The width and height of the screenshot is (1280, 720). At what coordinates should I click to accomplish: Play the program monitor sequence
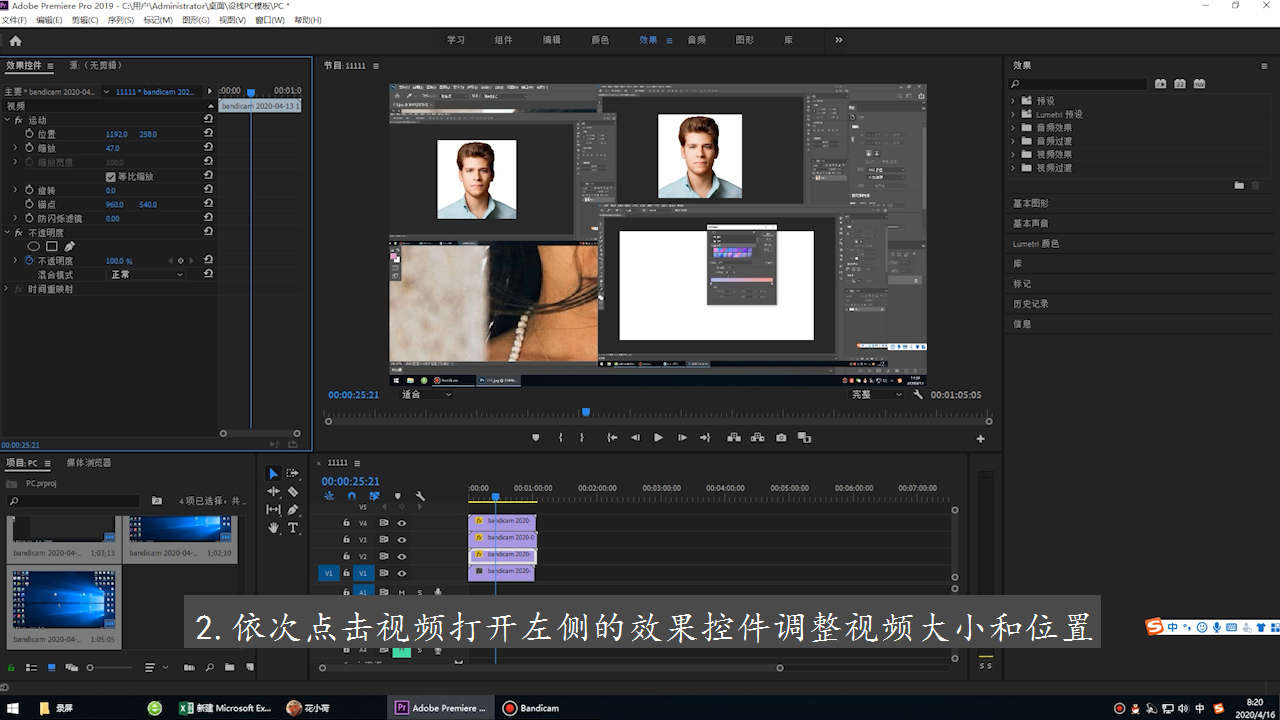[658, 437]
